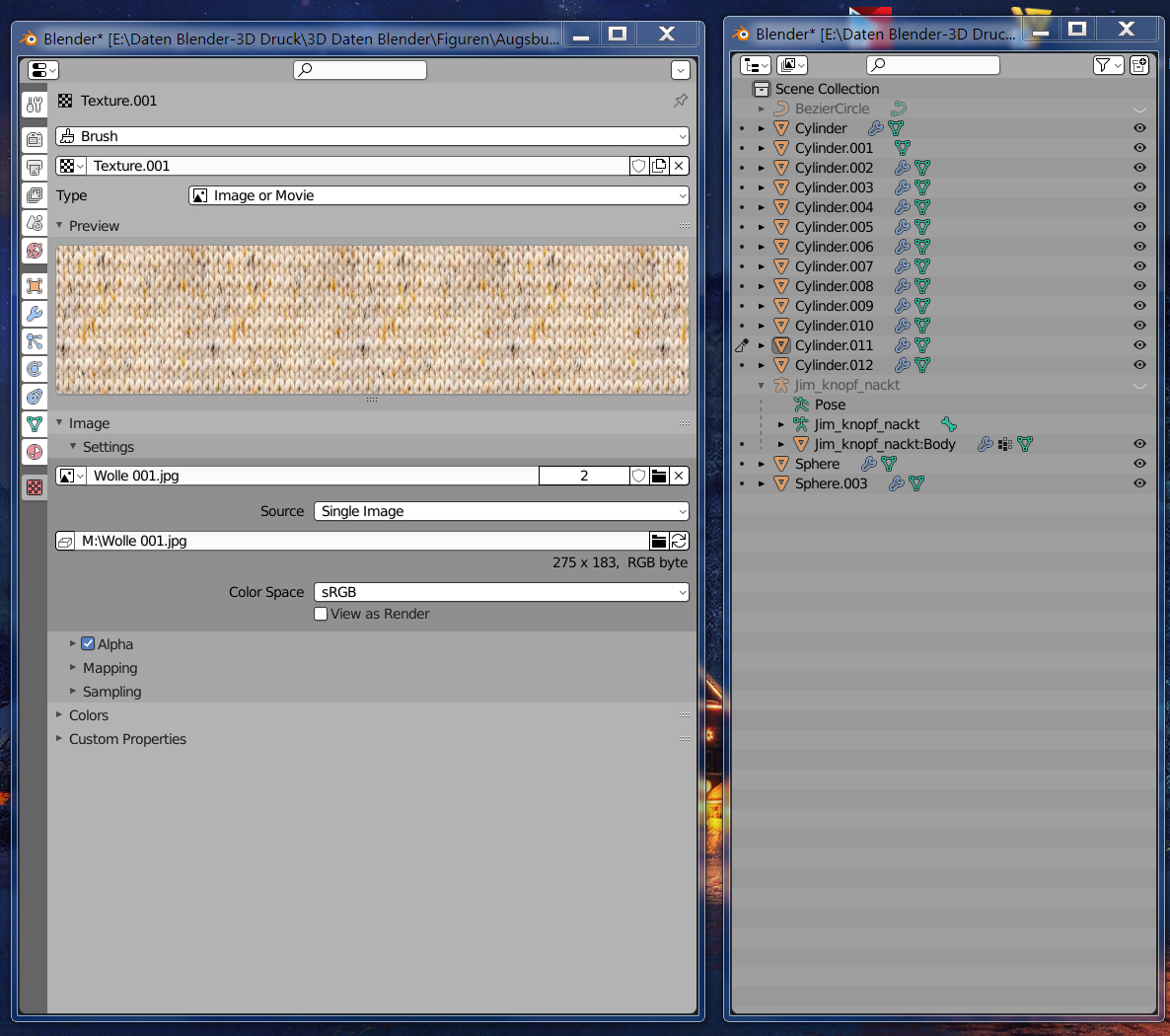
Task: Expand the Mapping subpanel
Action: pos(110,668)
